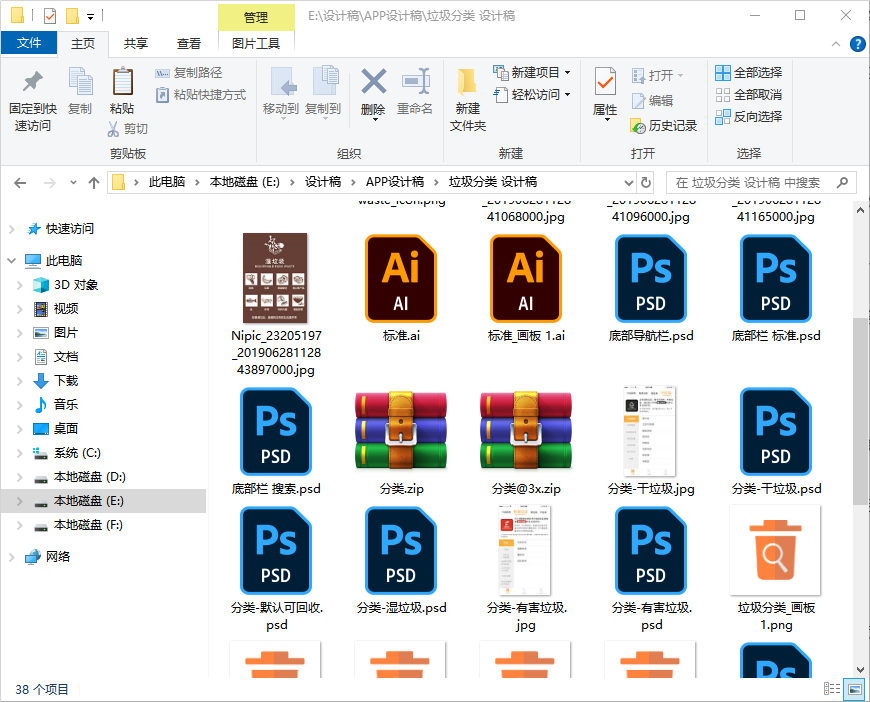Viewport: 870px width, 702px height.
Task: Click the 新建文件夹 folder icon
Action: tap(467, 83)
